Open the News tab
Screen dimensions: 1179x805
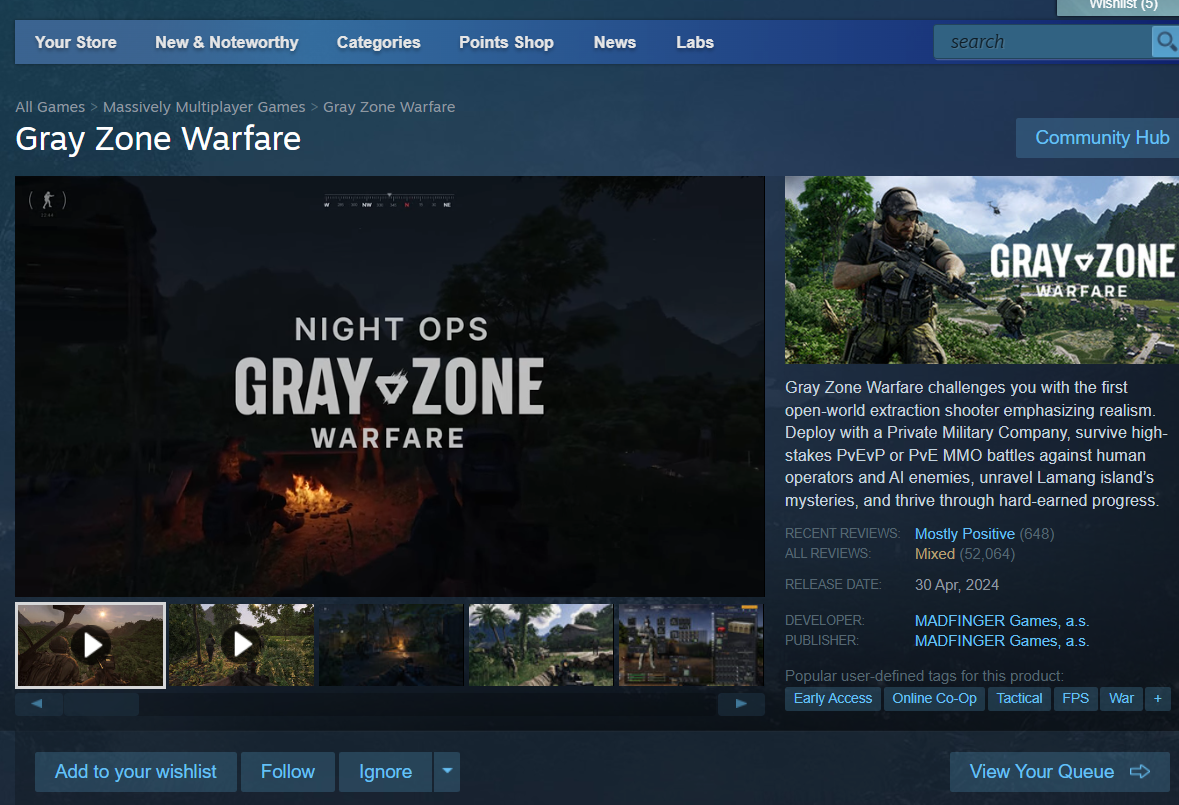[x=614, y=42]
